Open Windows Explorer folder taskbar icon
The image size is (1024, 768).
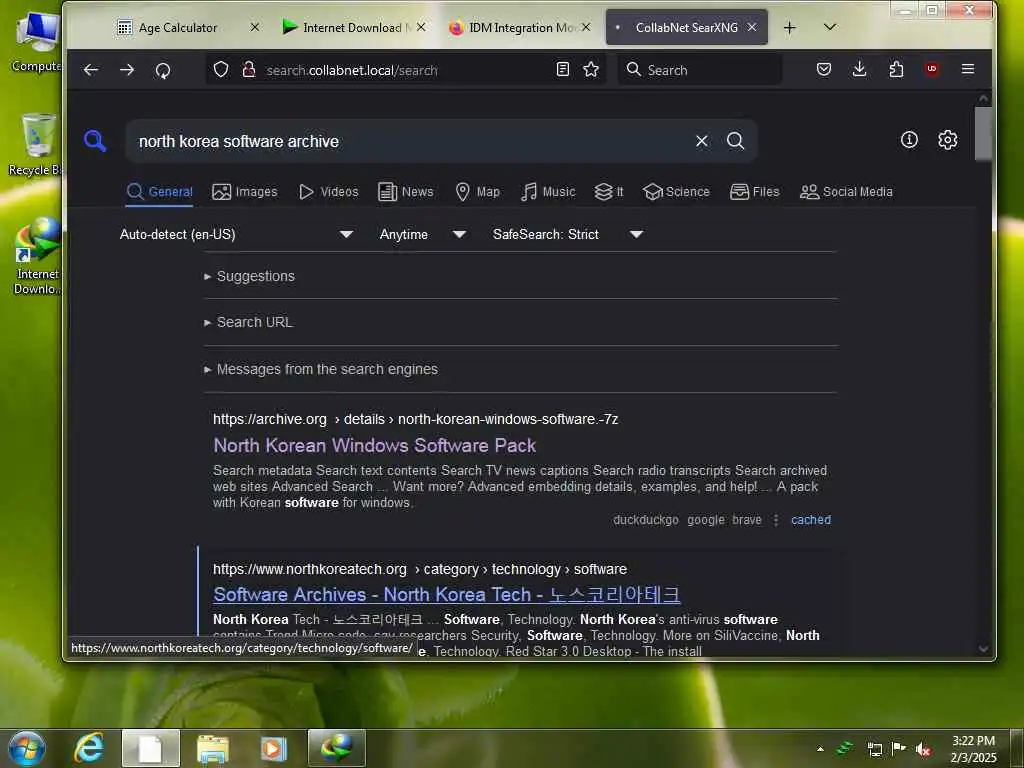click(x=213, y=748)
